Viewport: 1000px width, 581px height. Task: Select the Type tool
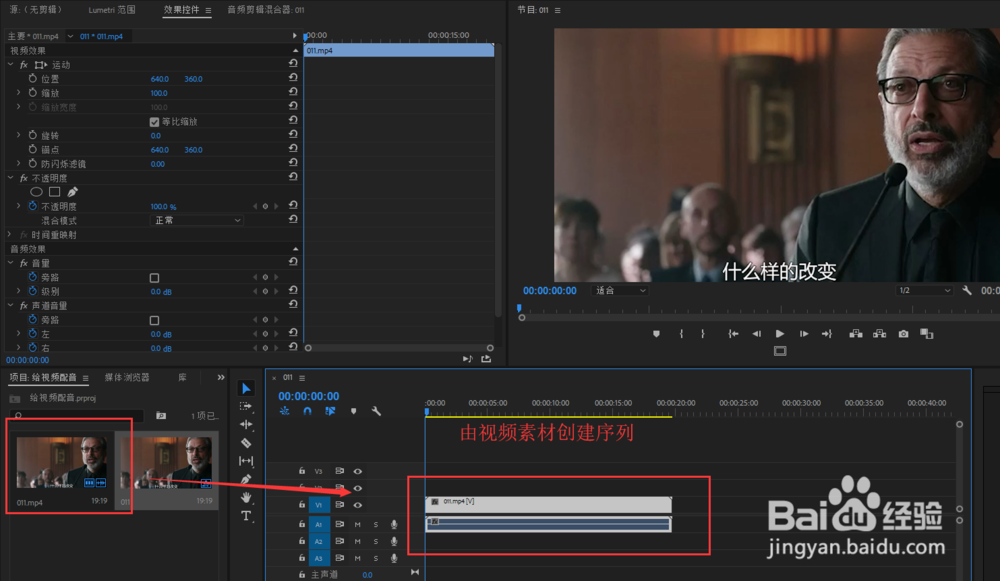tap(246, 515)
